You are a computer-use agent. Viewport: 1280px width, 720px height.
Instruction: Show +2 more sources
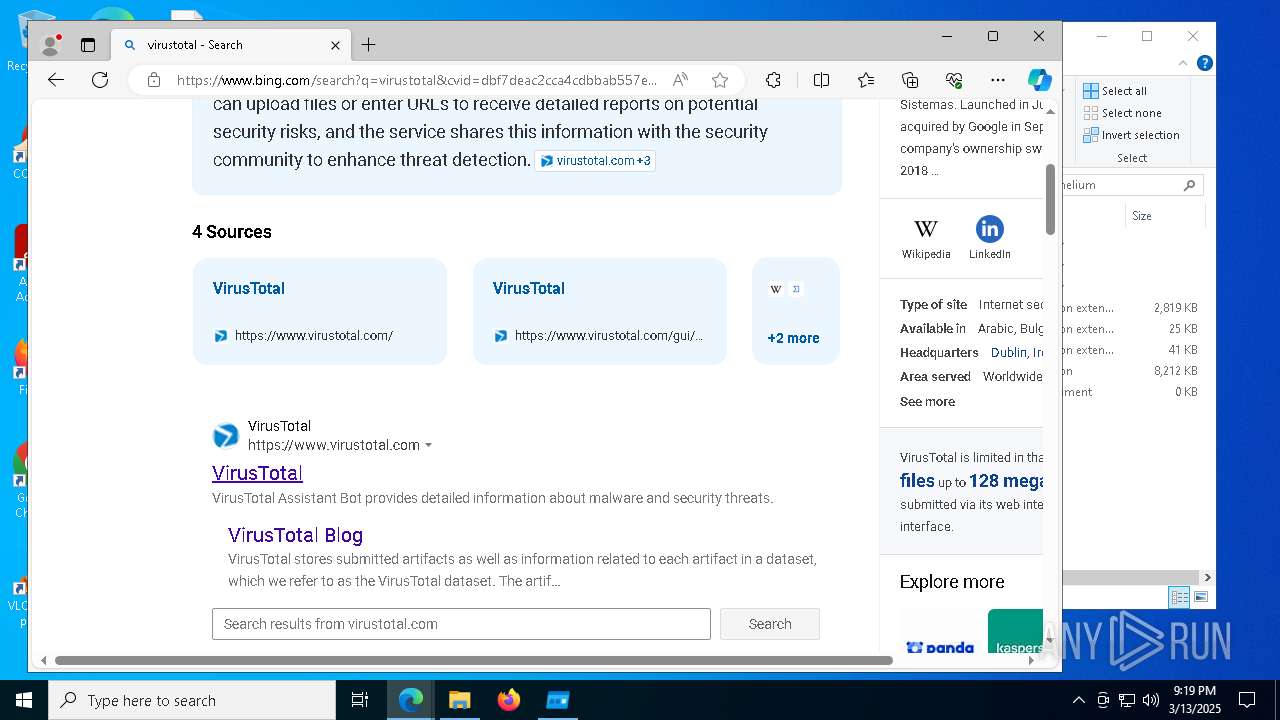pos(795,311)
